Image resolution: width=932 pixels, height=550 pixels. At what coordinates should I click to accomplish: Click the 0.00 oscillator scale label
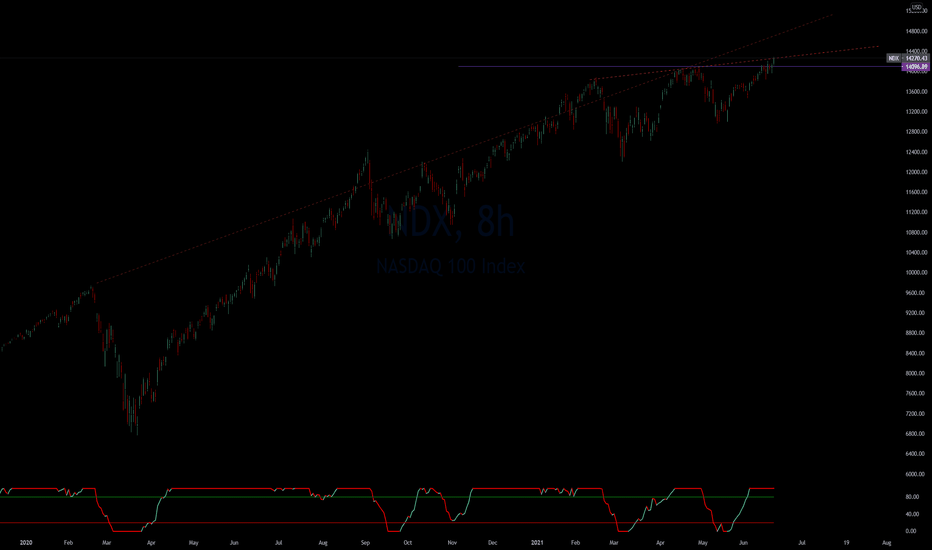coord(911,531)
